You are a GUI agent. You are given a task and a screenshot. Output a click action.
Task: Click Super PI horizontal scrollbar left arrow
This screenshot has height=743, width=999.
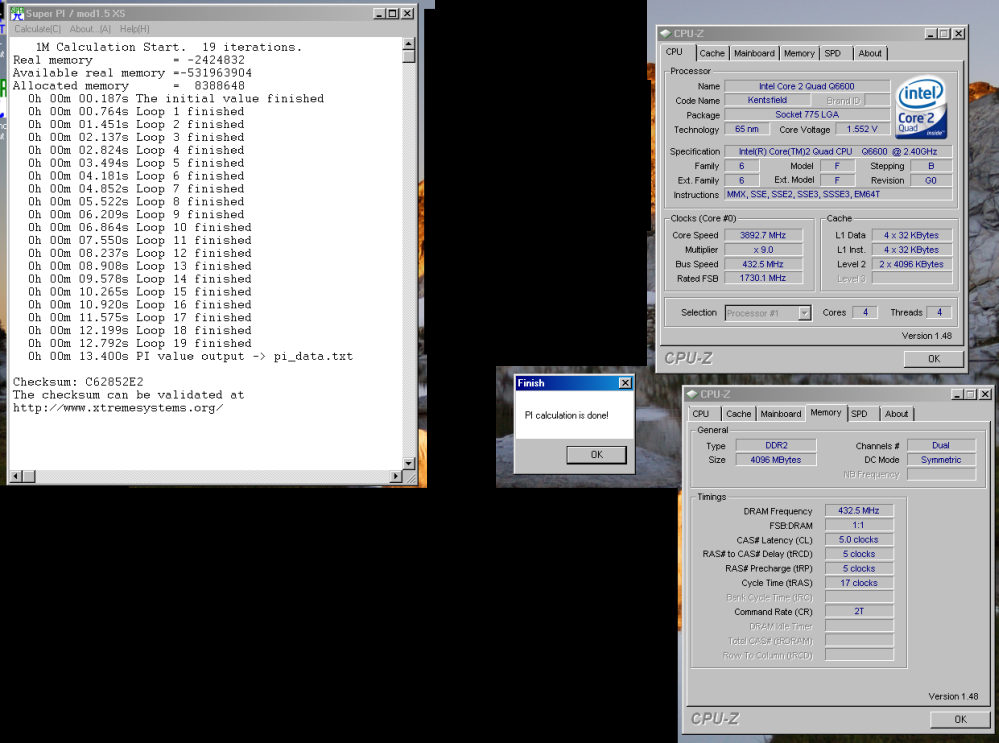point(16,476)
